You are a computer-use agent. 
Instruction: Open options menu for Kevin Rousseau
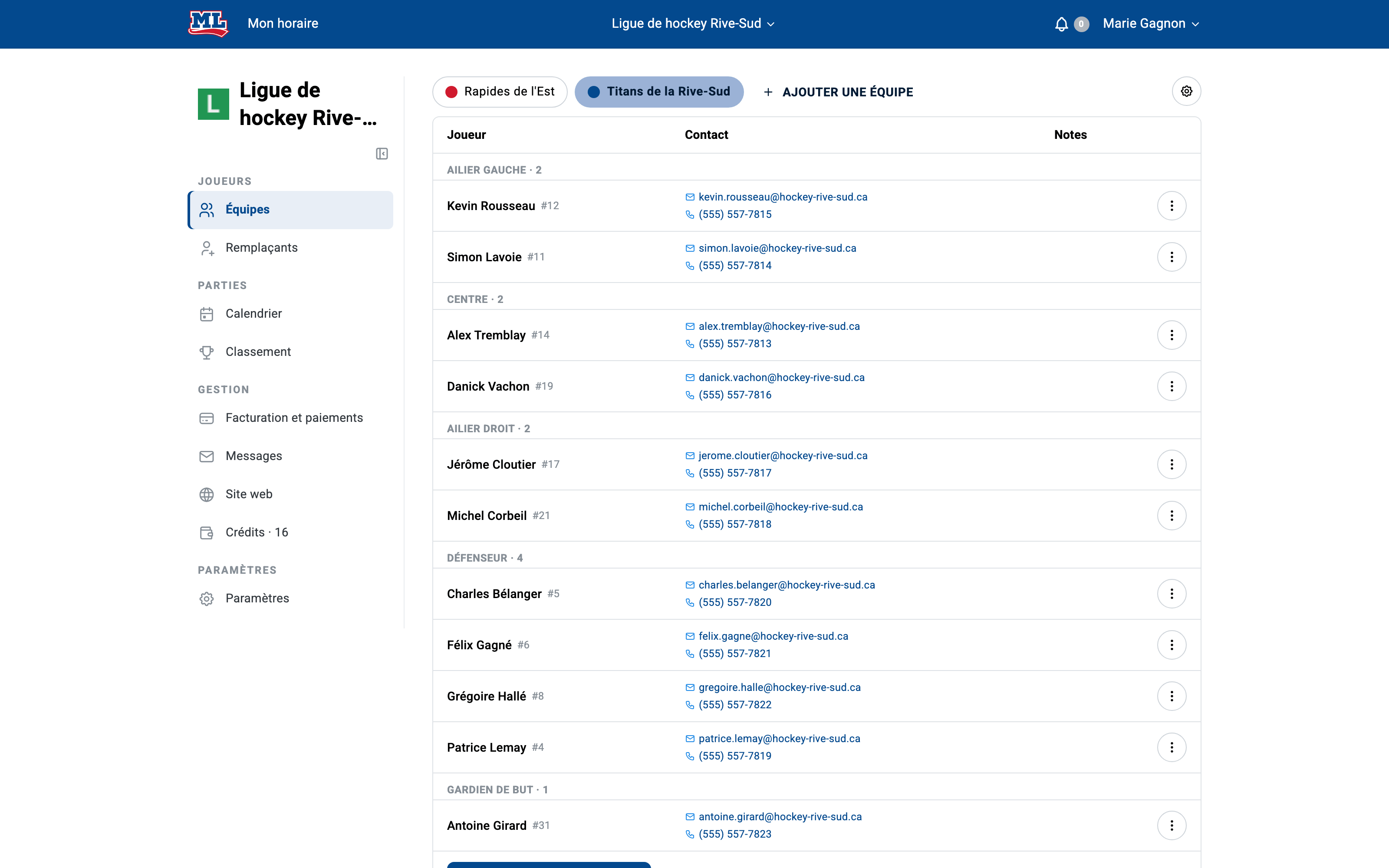1172,206
